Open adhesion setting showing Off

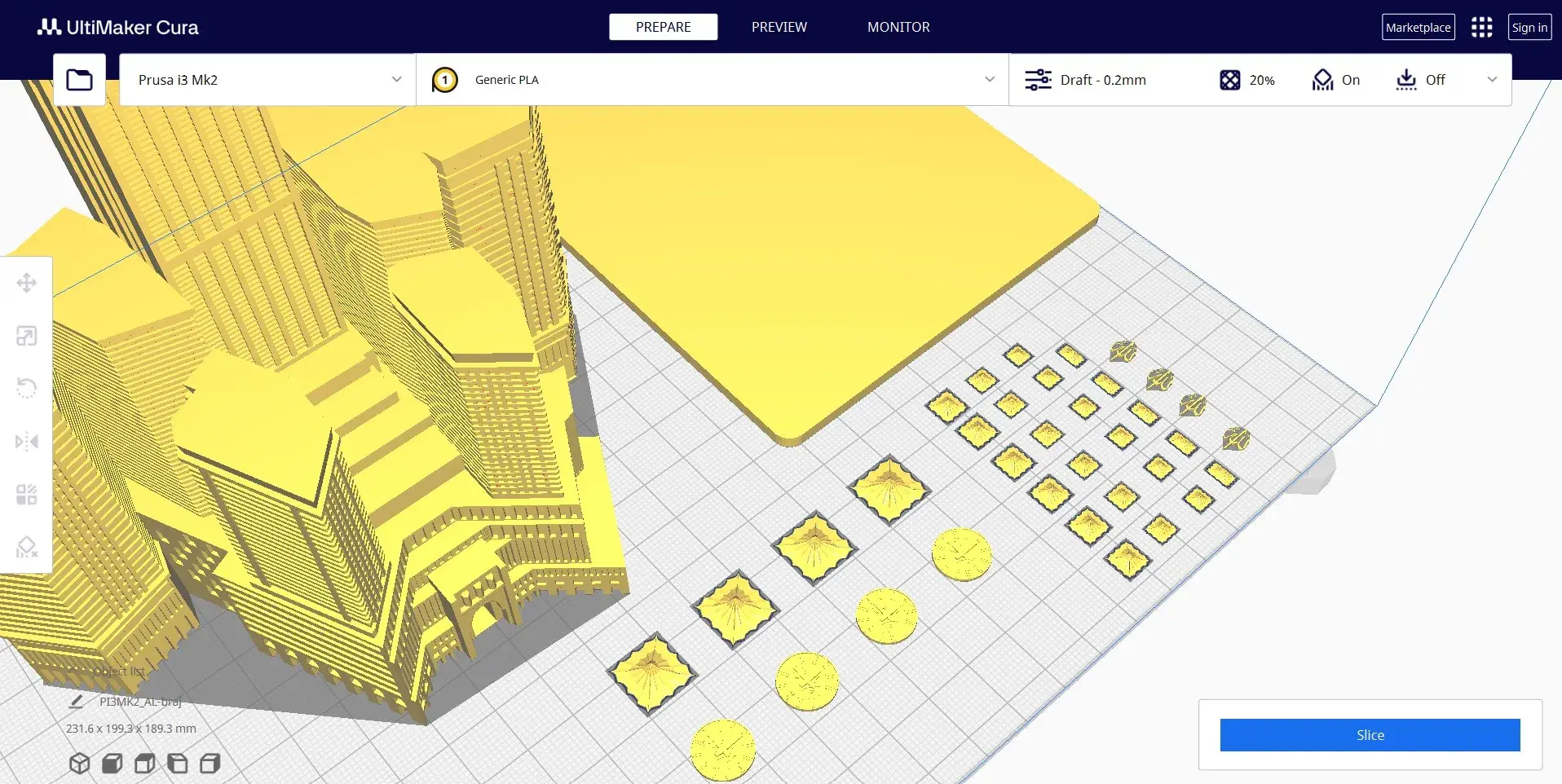[1420, 80]
